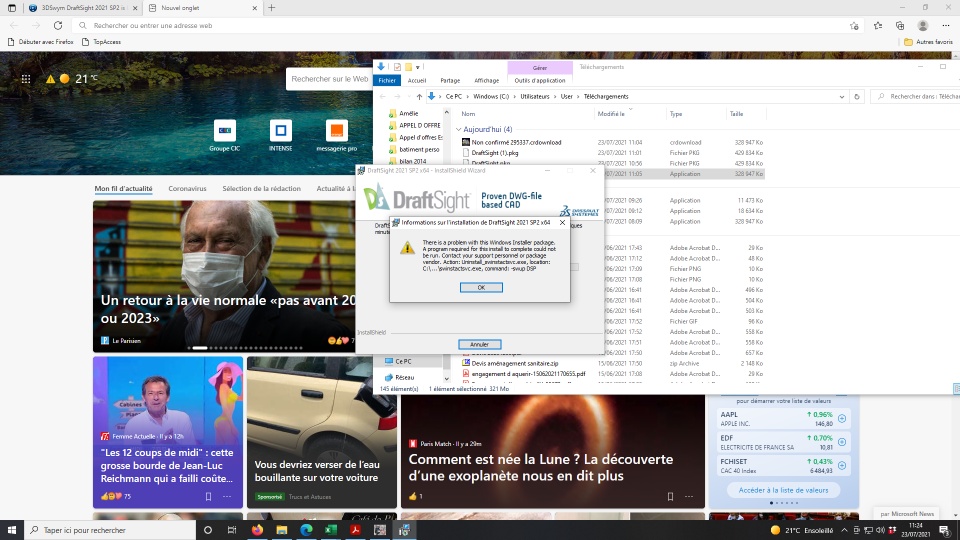
Task: Refresh the Téléchargements folder view
Action: point(857,97)
